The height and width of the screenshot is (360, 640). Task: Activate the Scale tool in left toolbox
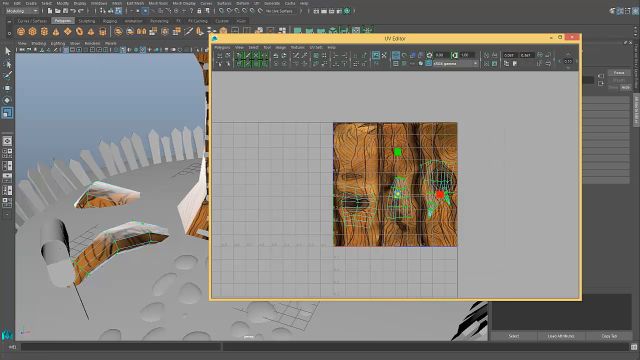coord(7,113)
